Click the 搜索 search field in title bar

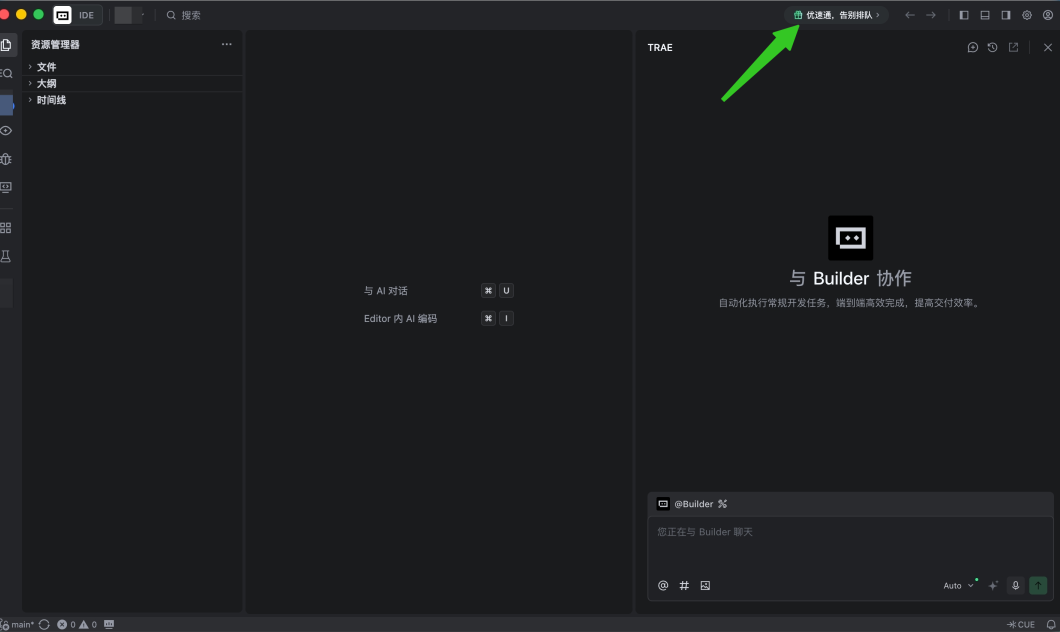click(x=184, y=15)
